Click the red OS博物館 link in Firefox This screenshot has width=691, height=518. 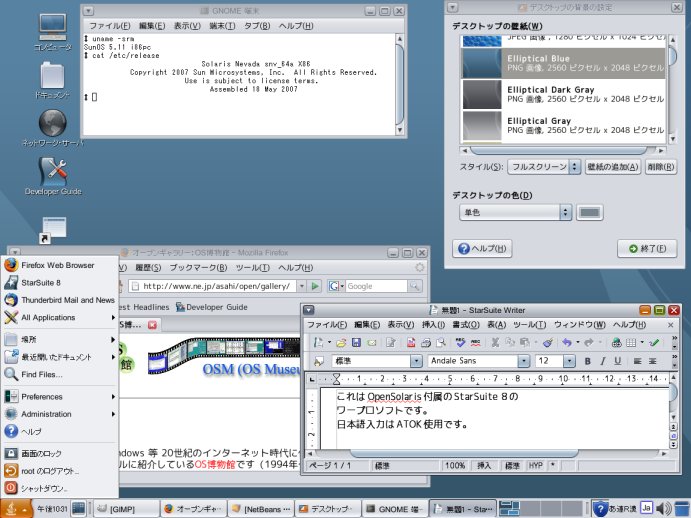click(x=215, y=464)
